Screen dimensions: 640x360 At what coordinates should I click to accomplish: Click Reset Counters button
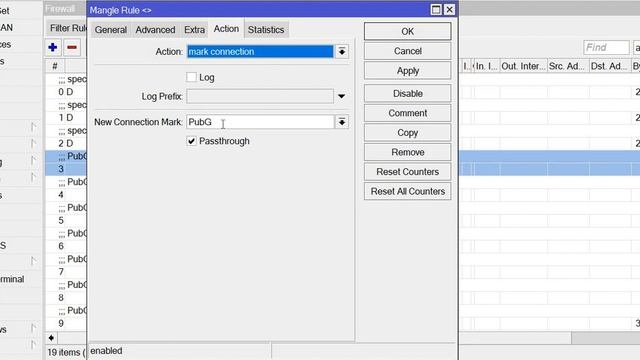click(x=407, y=172)
